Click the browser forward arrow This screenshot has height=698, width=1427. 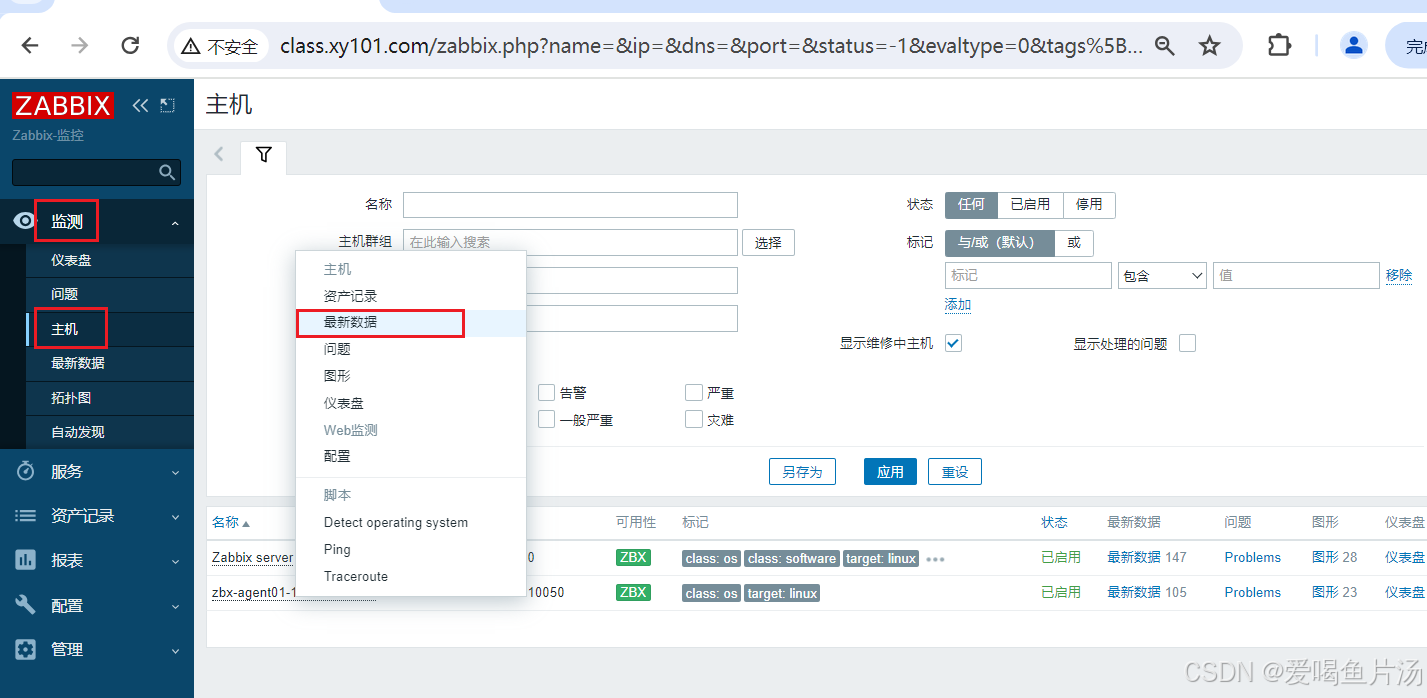coord(80,45)
